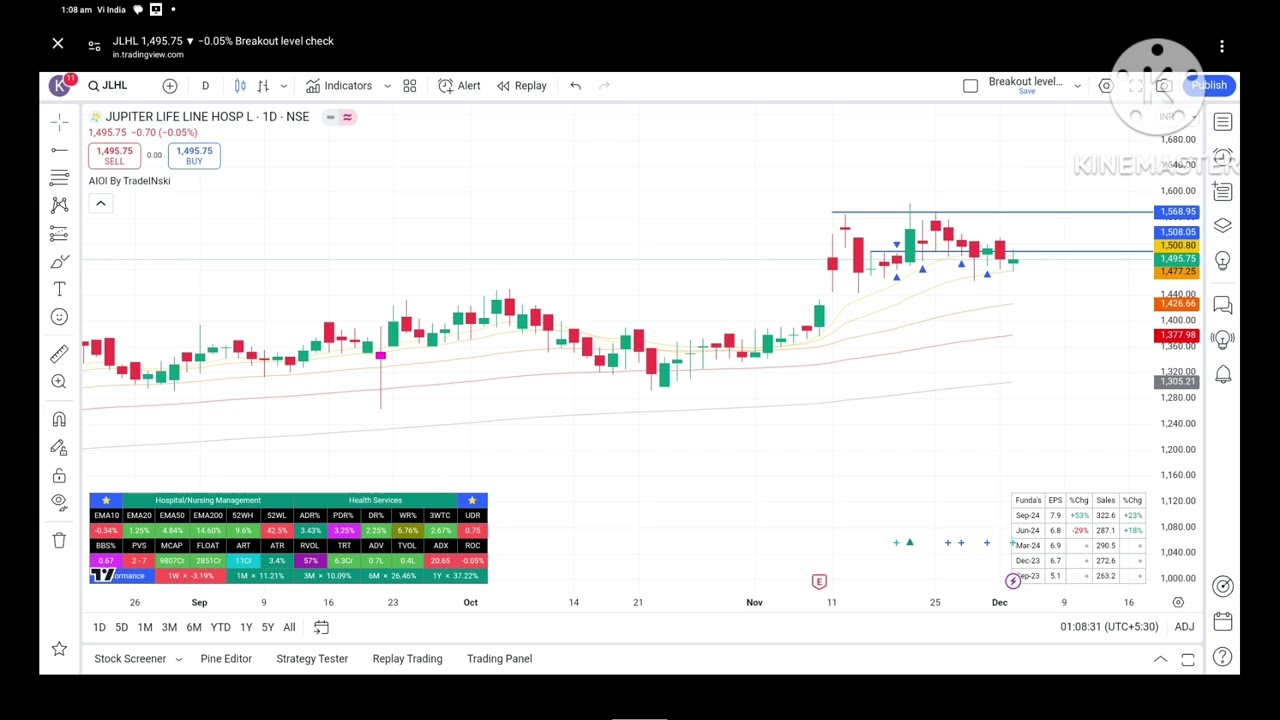Open the alerts clock panel
Viewport: 1280px width, 720px height.
(1223, 157)
